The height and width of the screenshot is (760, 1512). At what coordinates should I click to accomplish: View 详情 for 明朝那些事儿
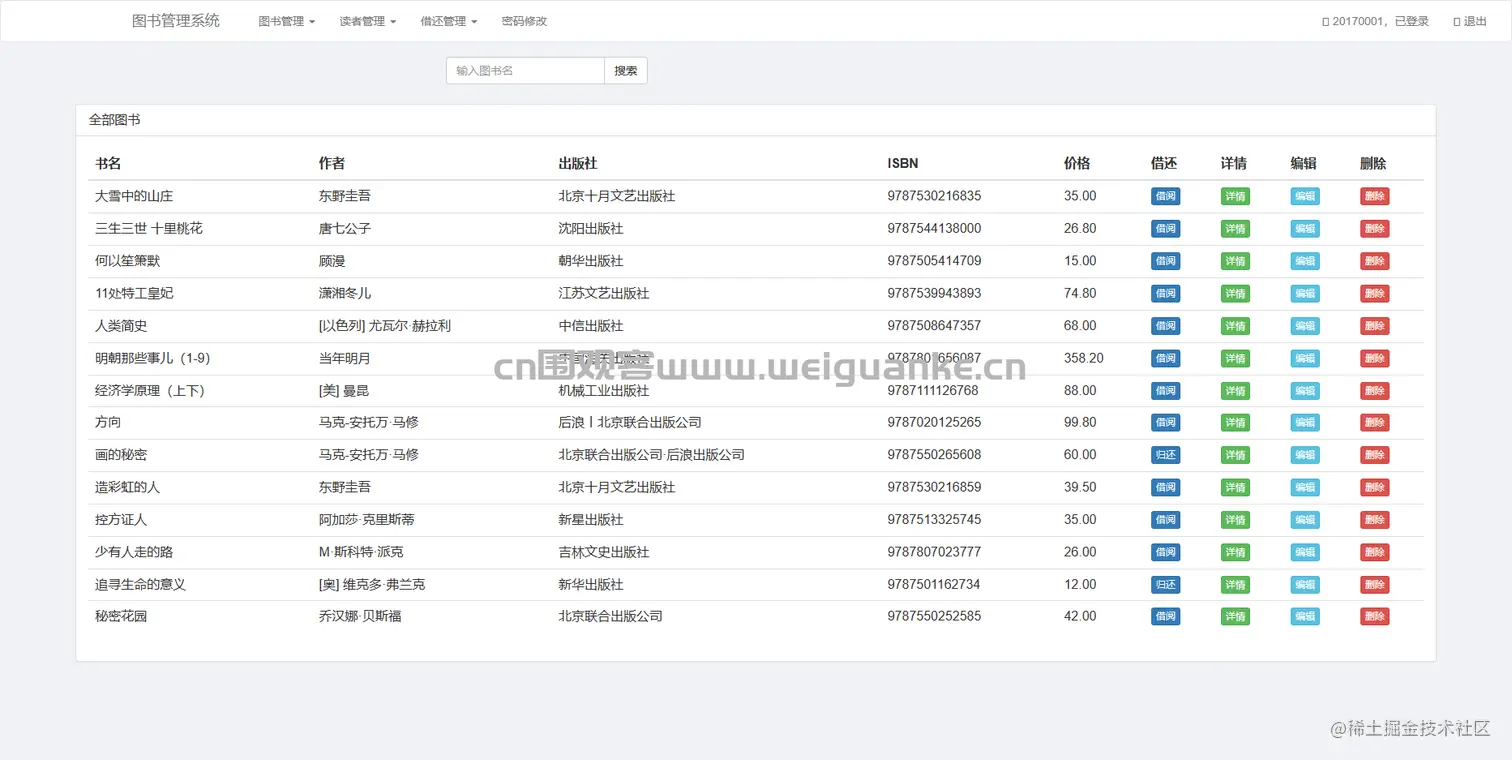pos(1235,358)
